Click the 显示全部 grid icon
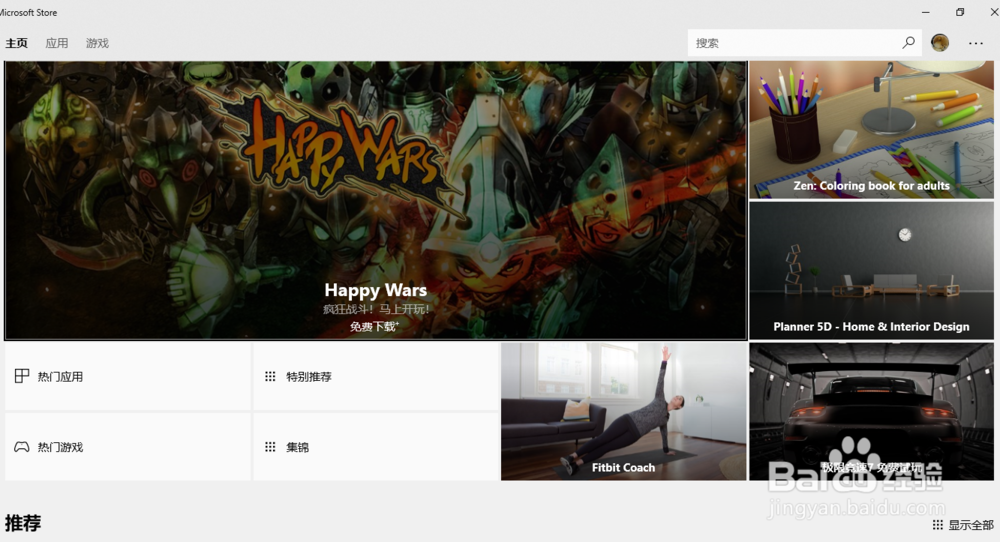The width and height of the screenshot is (1000, 542). pos(938,525)
